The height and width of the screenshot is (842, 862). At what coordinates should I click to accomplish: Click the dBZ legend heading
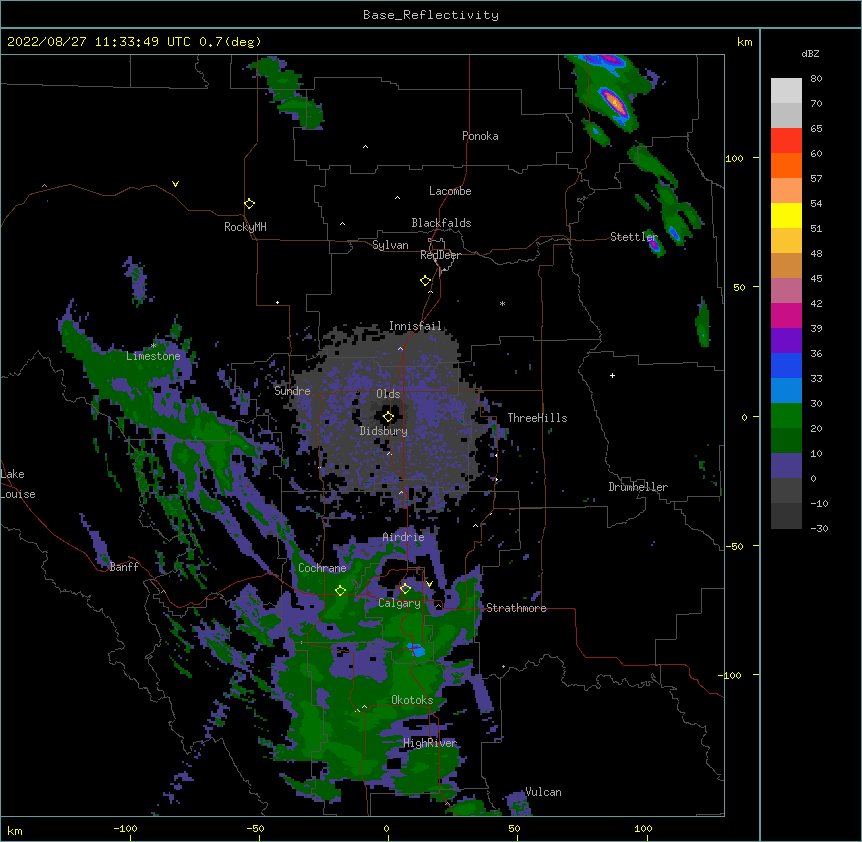click(x=810, y=53)
